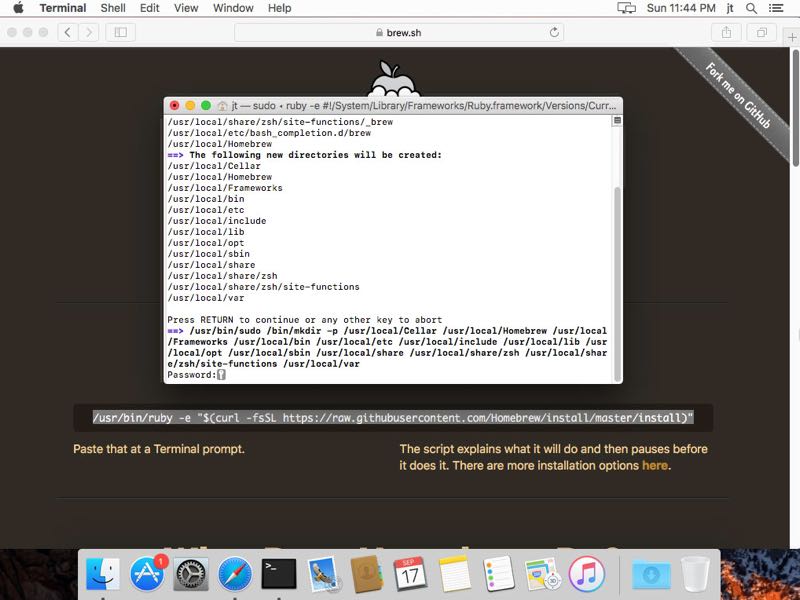
Task: Show all tabs in Safari
Action: (x=762, y=33)
